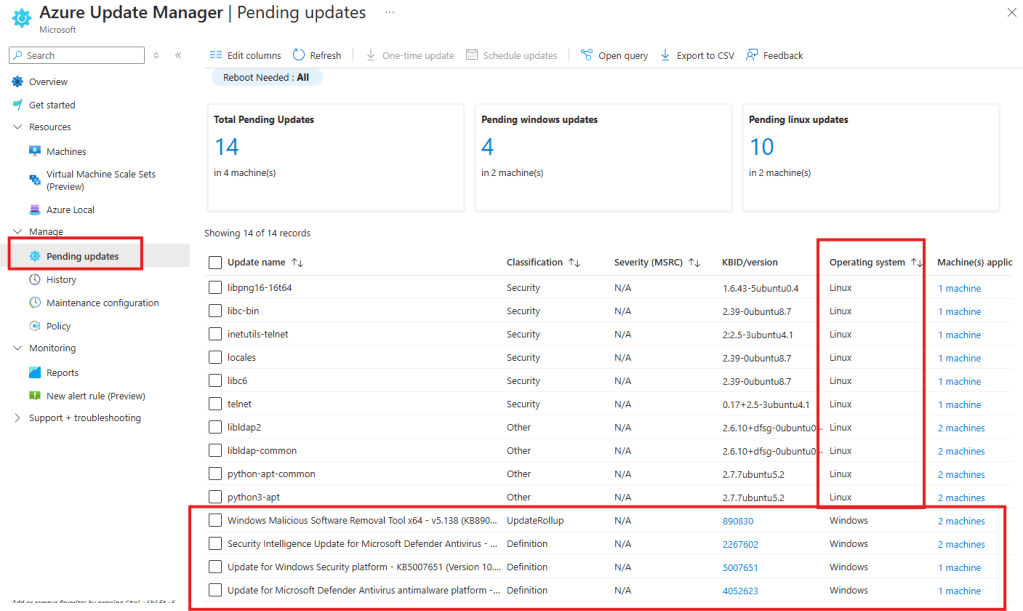This screenshot has width=1023, height=611.
Task: Open Reports icon under Monitoring
Action: 35,373
